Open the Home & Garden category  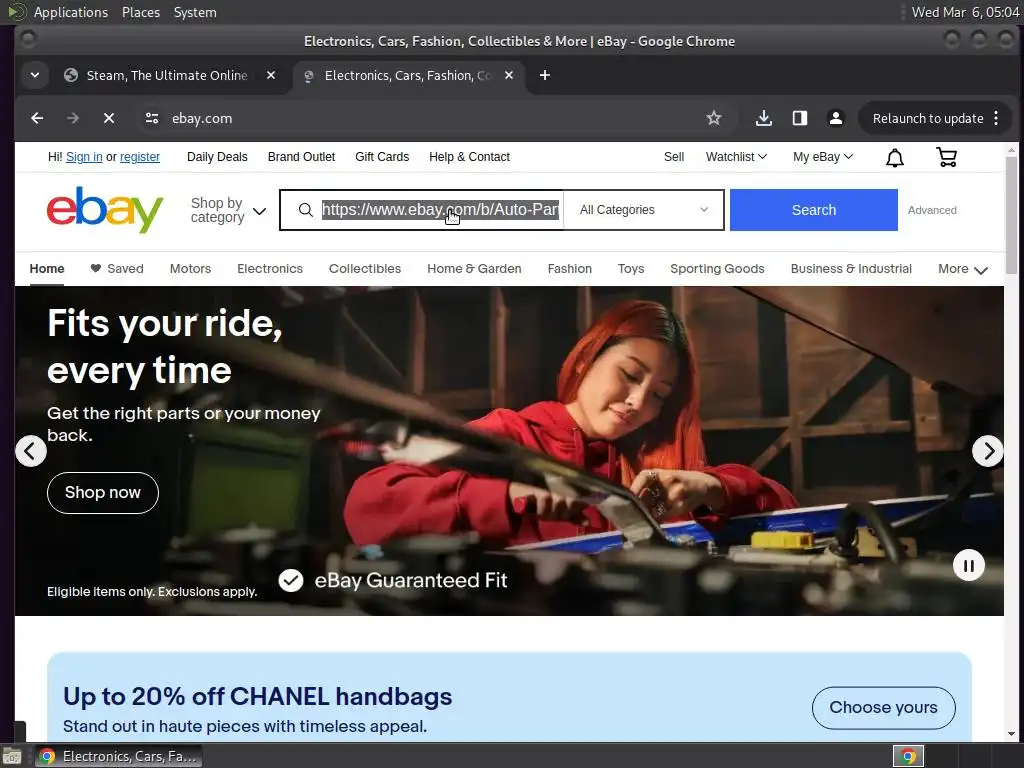pyautogui.click(x=474, y=268)
